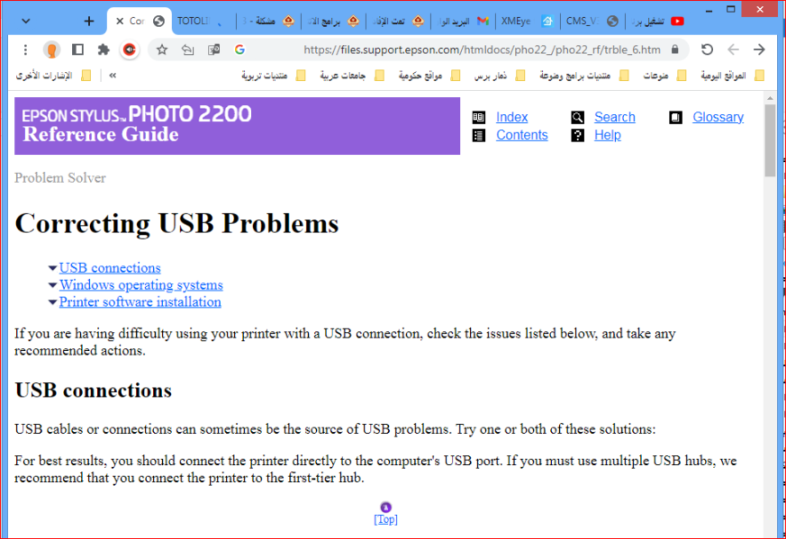Click the Help question mark icon
Image resolution: width=786 pixels, height=539 pixels.
pyautogui.click(x=577, y=135)
